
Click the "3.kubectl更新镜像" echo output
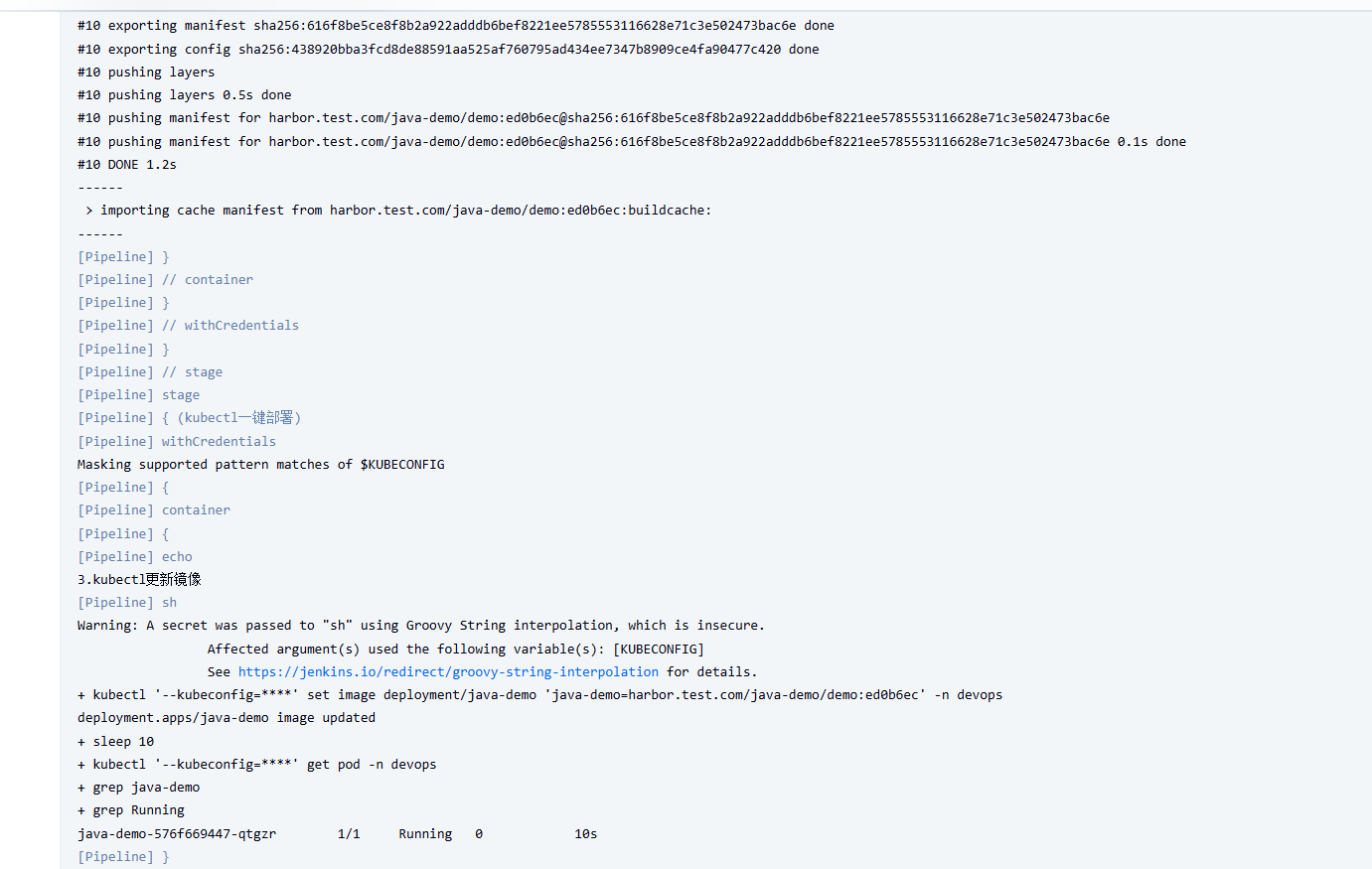pyautogui.click(x=139, y=580)
